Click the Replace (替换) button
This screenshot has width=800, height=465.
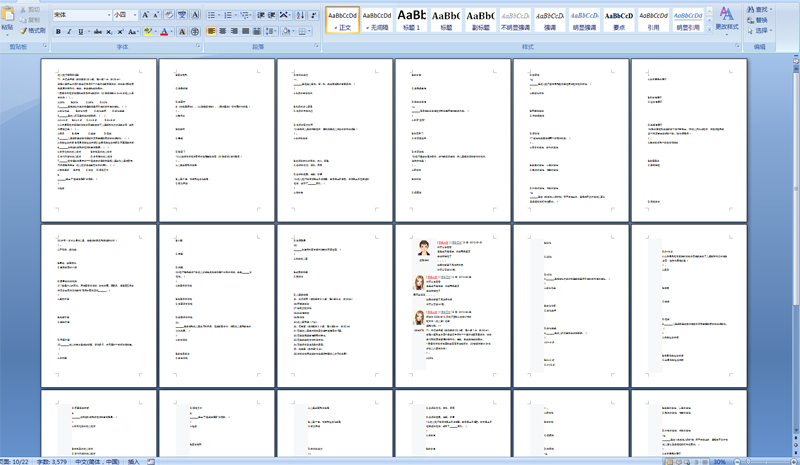(x=757, y=20)
